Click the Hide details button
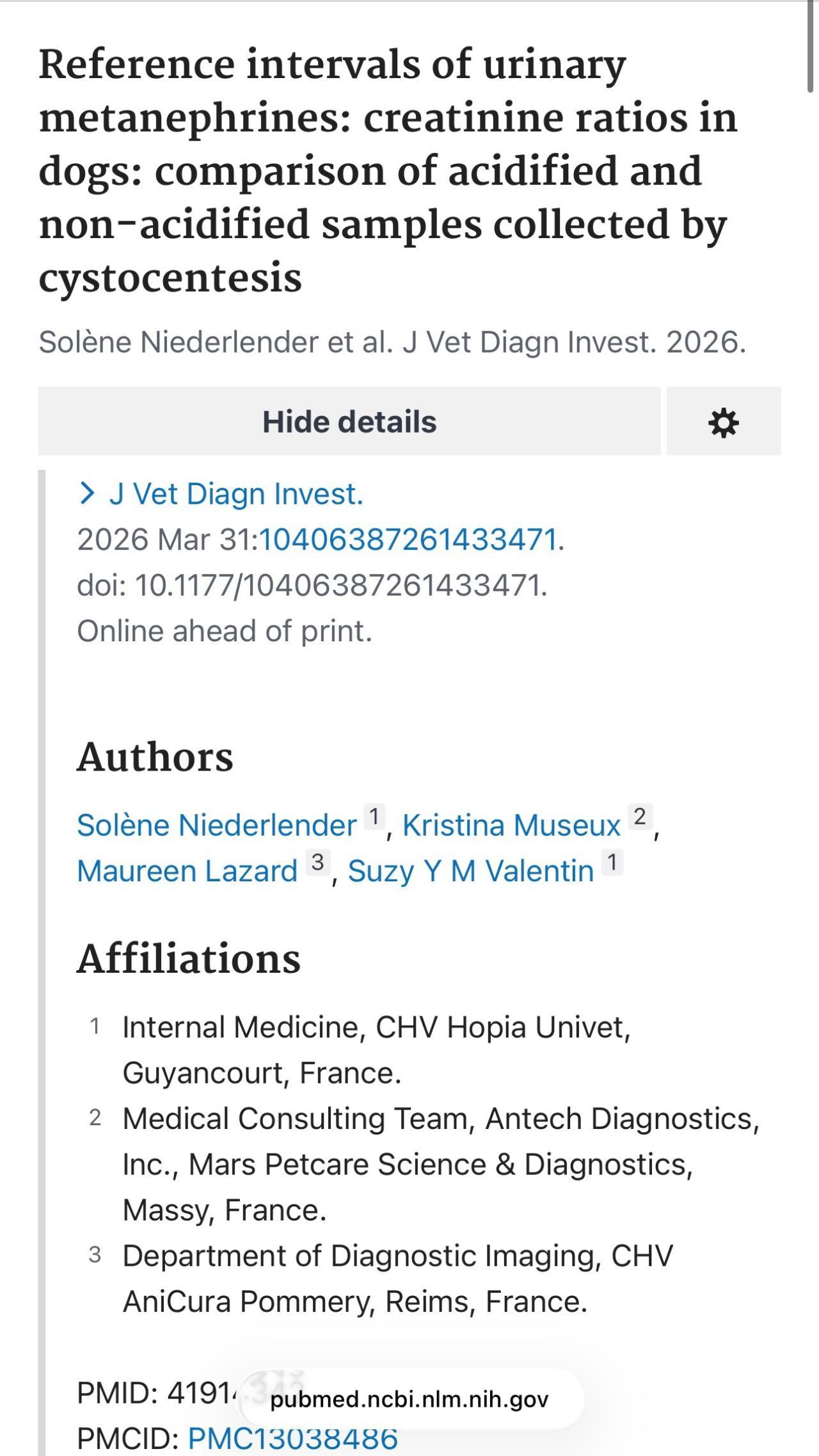 (349, 421)
